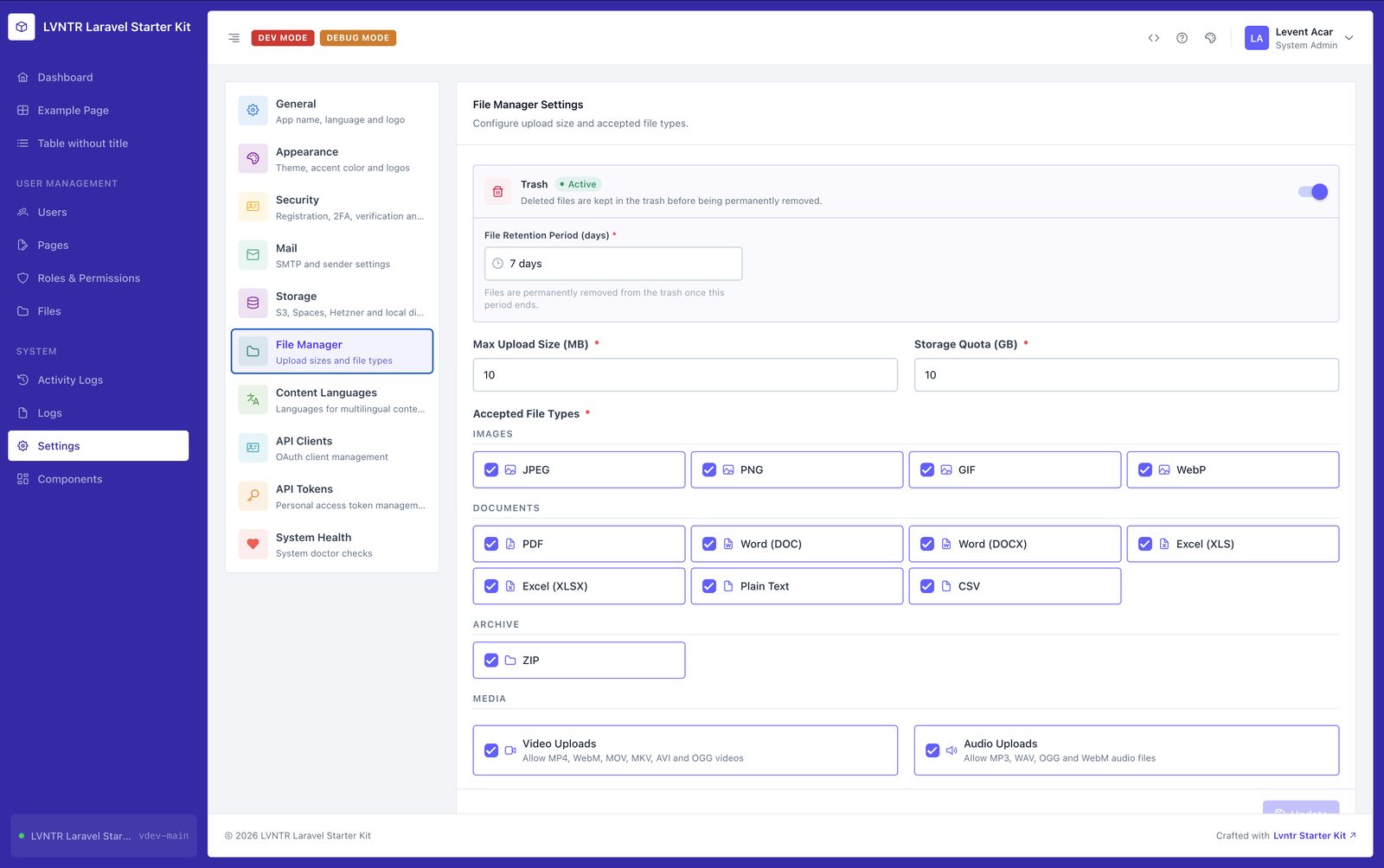
Task: Click the API Tokens key icon
Action: click(x=253, y=496)
